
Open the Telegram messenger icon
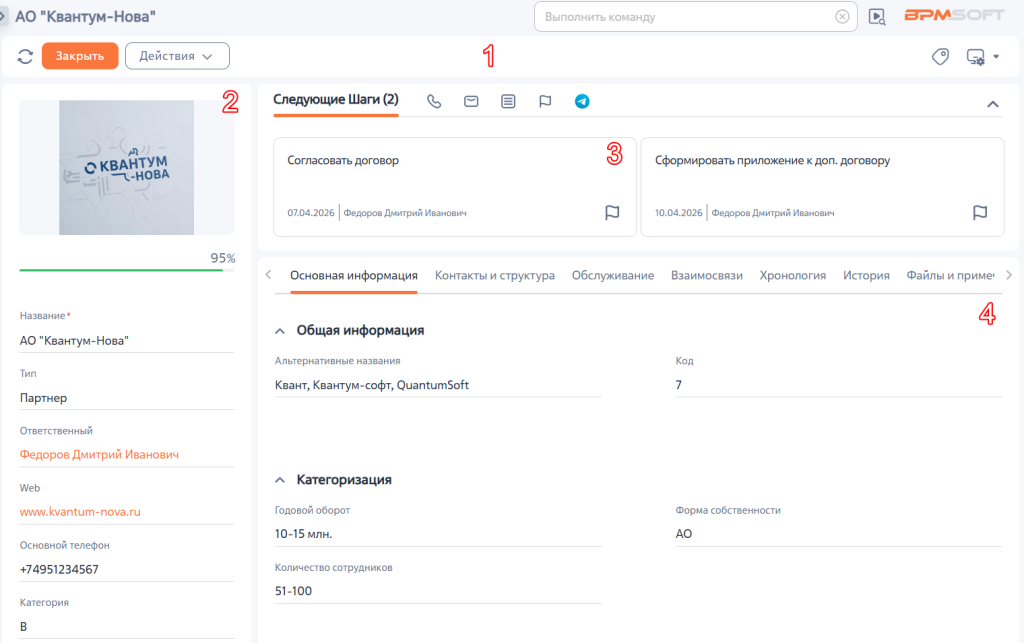point(582,101)
